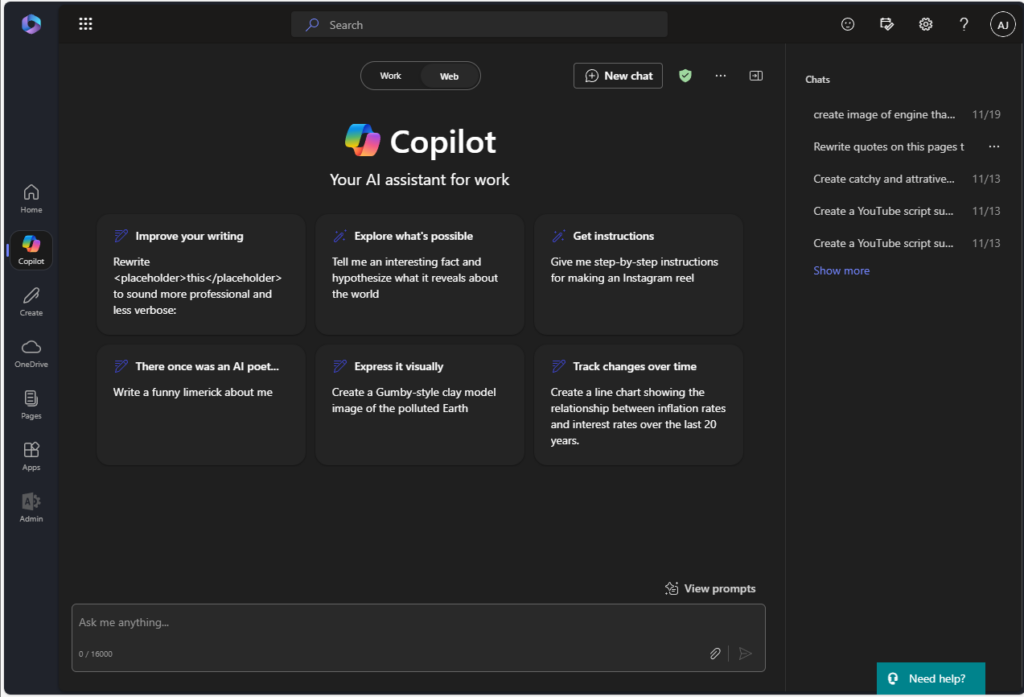Select Copilot in the left sidebar
Image resolution: width=1024 pixels, height=697 pixels.
[31, 250]
